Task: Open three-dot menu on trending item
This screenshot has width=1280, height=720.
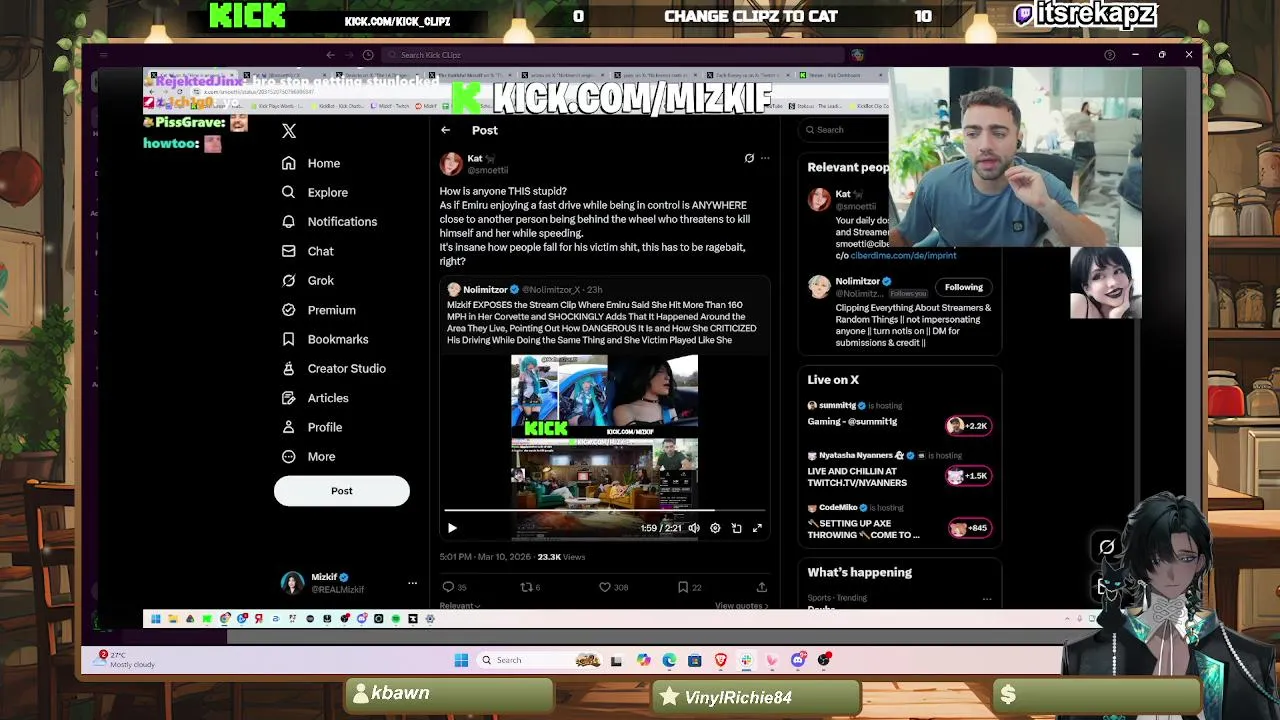Action: 987,599
